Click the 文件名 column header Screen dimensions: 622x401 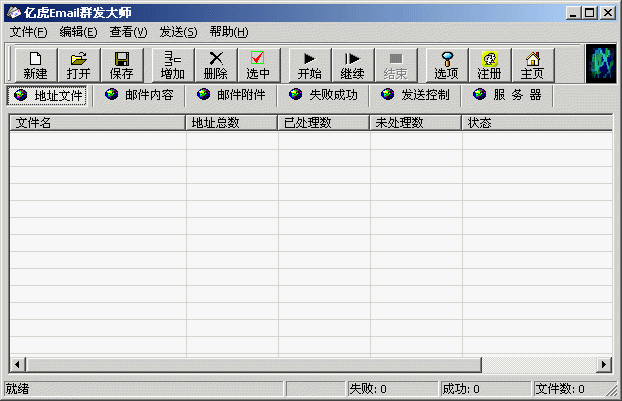(x=98, y=123)
